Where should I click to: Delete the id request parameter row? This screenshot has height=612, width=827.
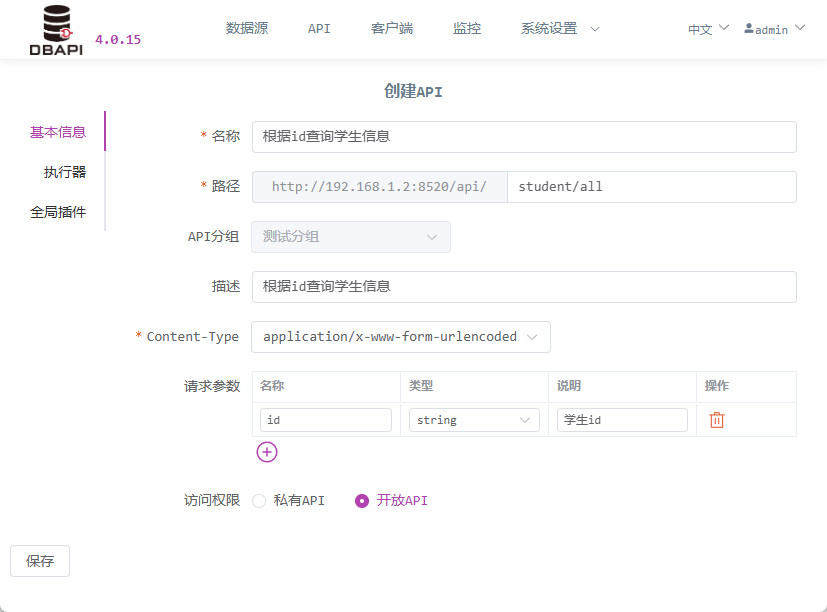[716, 420]
